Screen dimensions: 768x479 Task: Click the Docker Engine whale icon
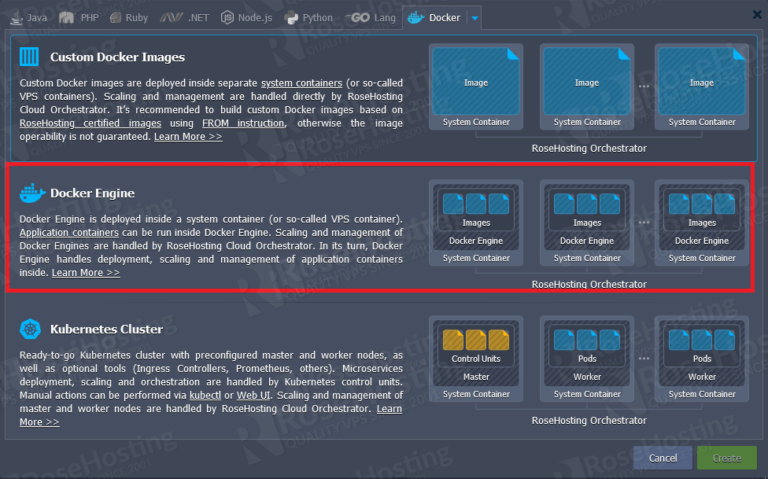[32, 193]
